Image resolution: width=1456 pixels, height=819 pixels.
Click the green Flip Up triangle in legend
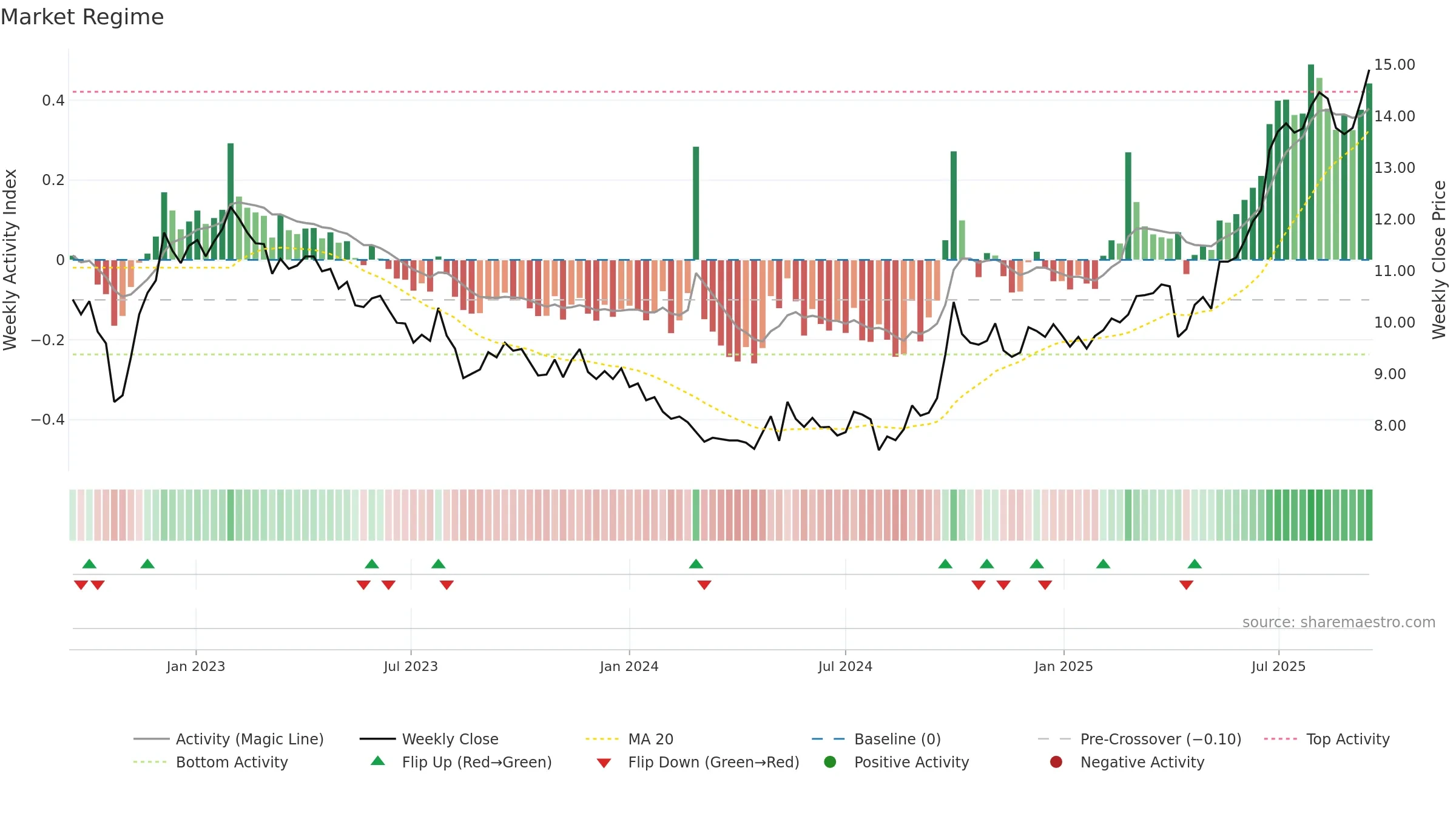pos(378,761)
